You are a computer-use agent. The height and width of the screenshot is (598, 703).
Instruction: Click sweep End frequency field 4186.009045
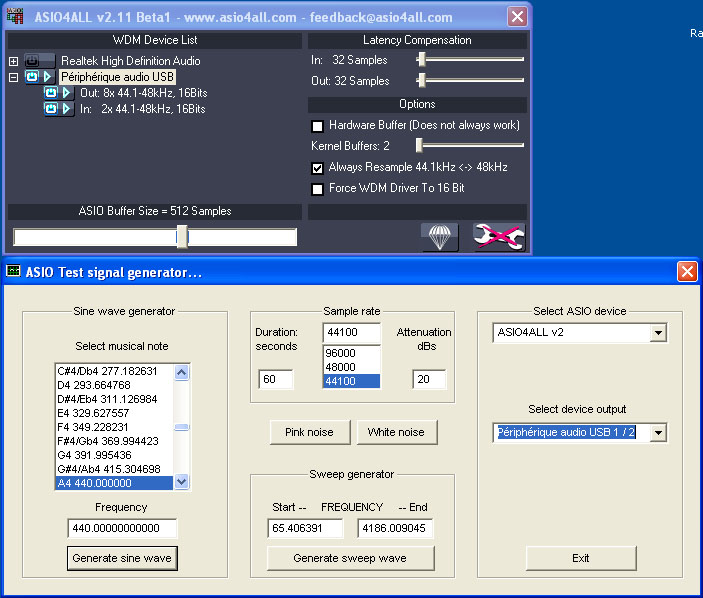pos(395,528)
